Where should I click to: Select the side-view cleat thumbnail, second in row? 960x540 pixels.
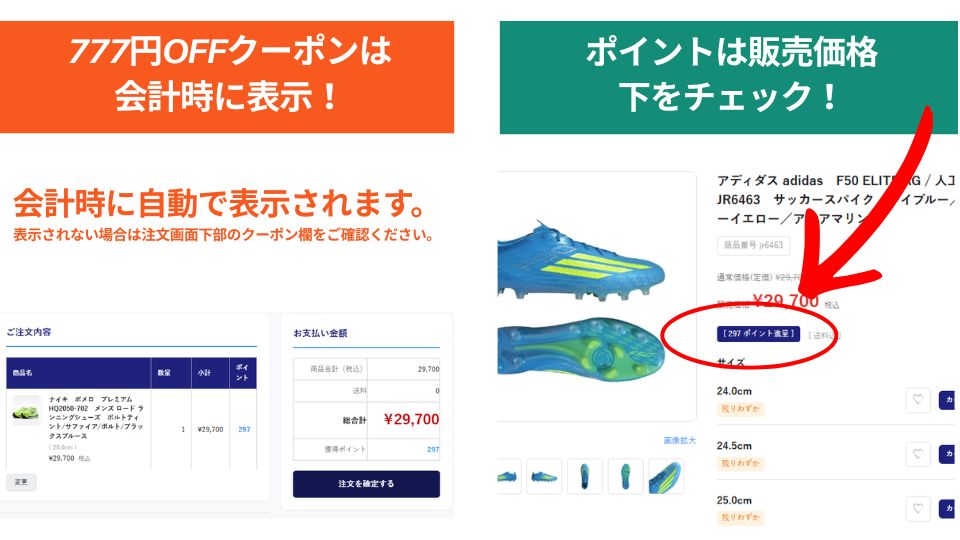pyautogui.click(x=544, y=477)
